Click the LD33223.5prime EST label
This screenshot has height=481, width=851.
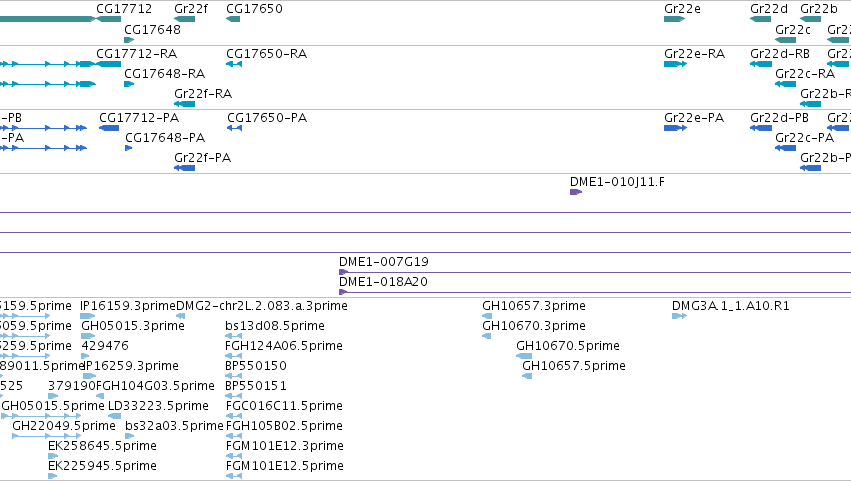[x=158, y=406]
